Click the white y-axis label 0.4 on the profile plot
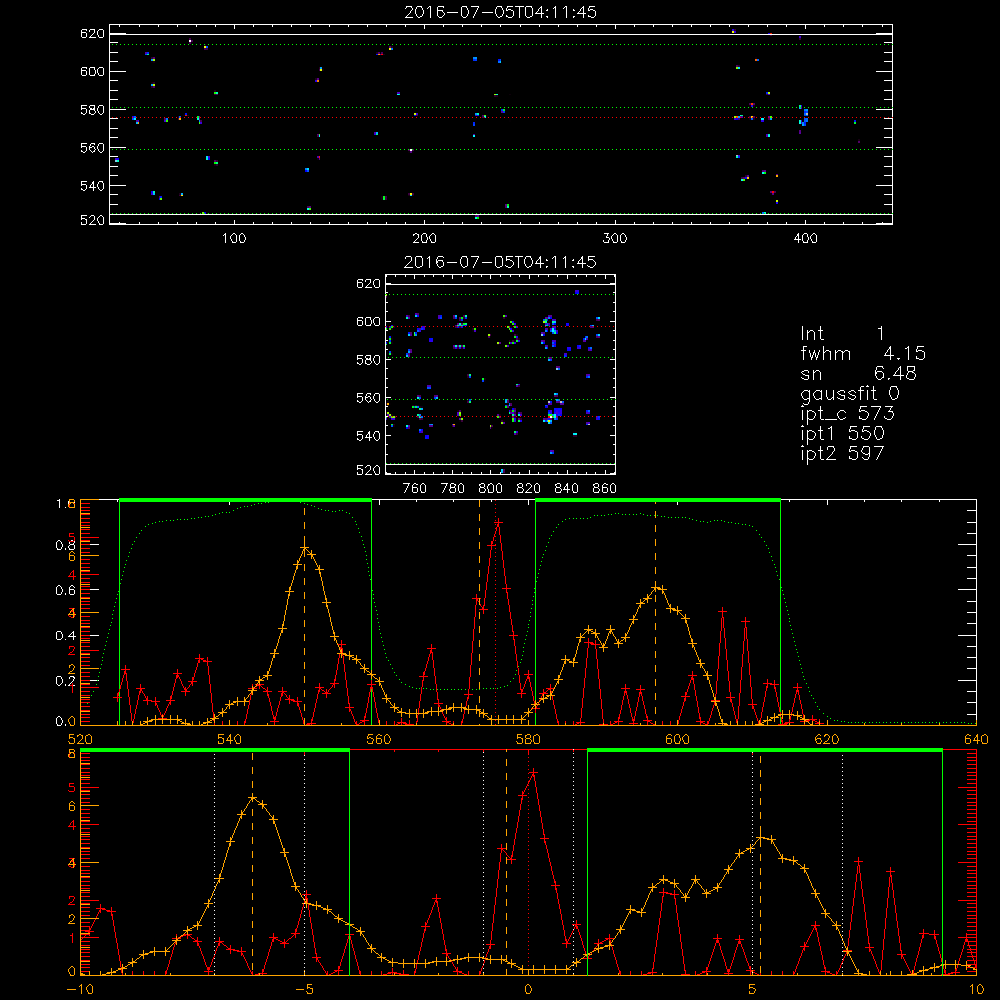Image resolution: width=1000 pixels, height=1000 pixels. pos(66,635)
